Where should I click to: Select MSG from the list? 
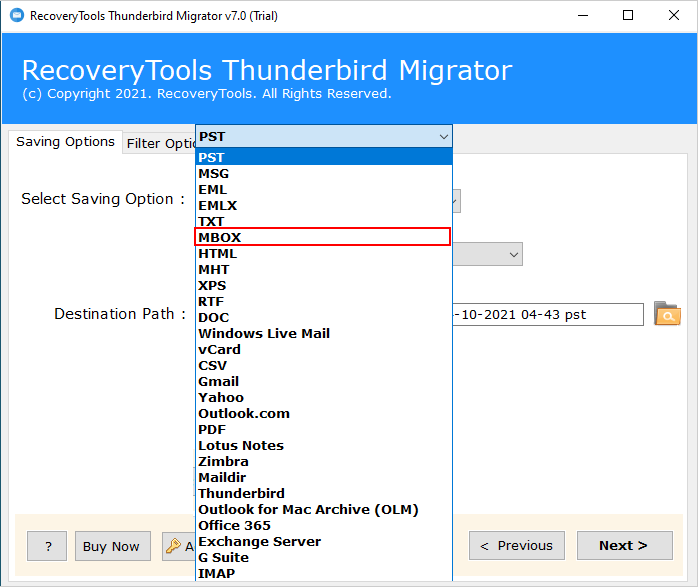324,174
